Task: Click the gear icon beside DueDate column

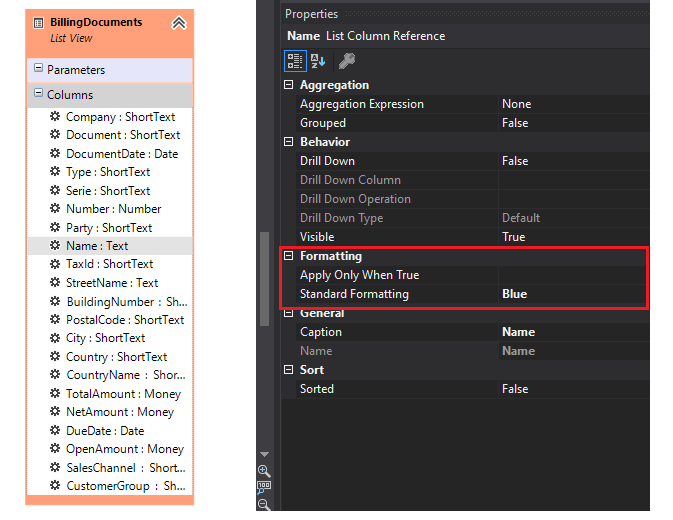Action: pos(55,430)
